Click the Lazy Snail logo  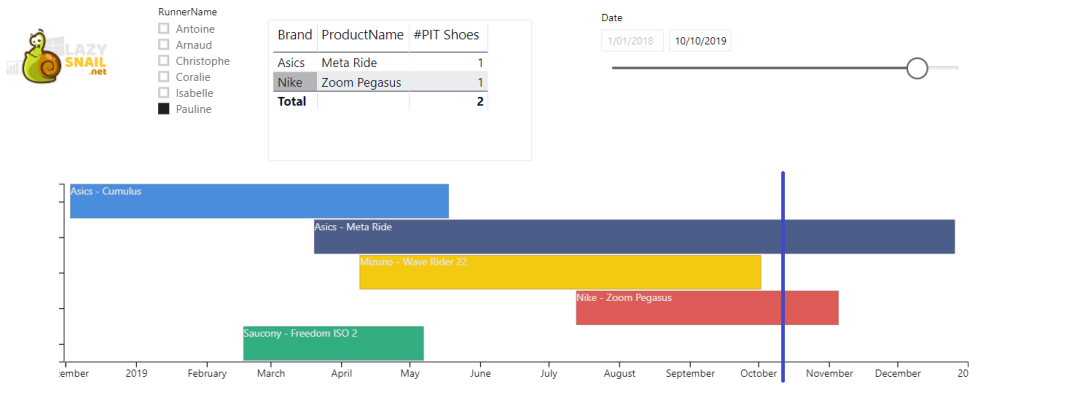56,57
